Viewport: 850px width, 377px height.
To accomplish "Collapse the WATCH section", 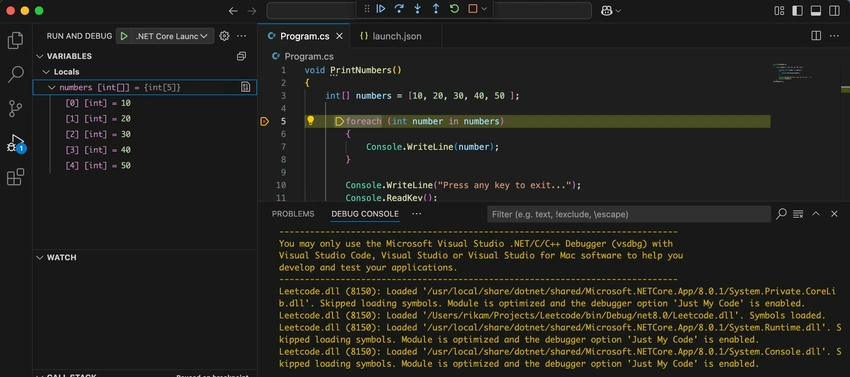I will point(40,258).
